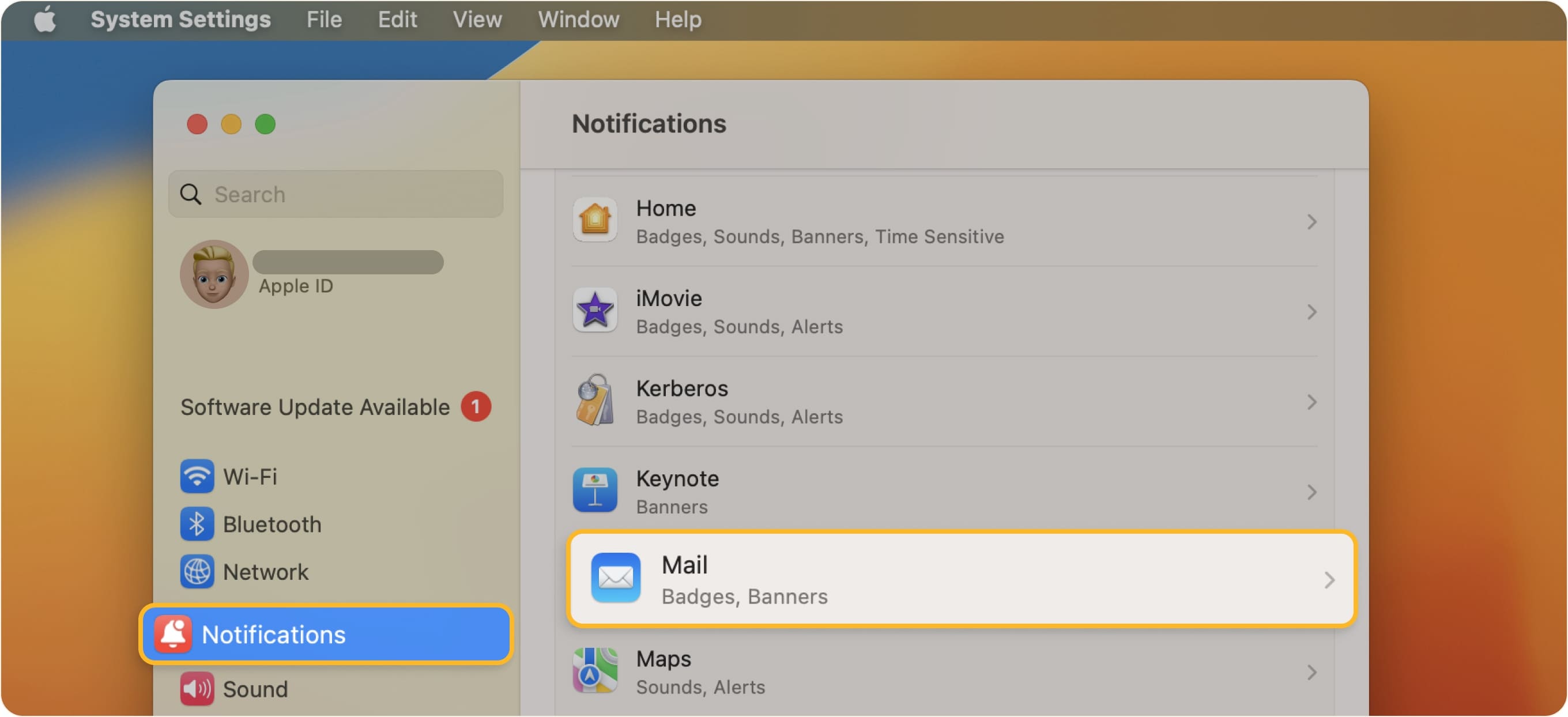Viewport: 1568px width, 717px height.
Task: Expand Home notification options via chevron
Action: click(x=1311, y=221)
